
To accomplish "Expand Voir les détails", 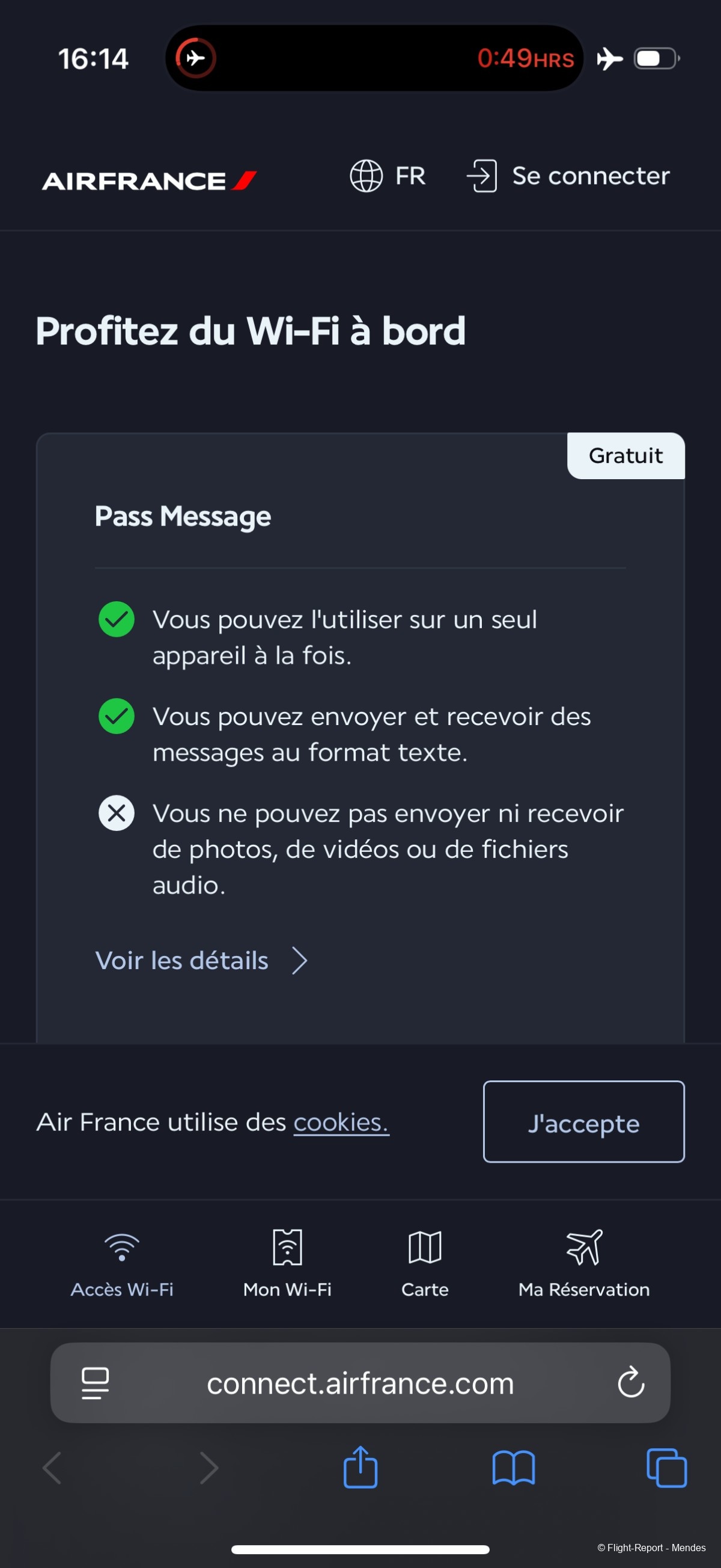I will (182, 961).
